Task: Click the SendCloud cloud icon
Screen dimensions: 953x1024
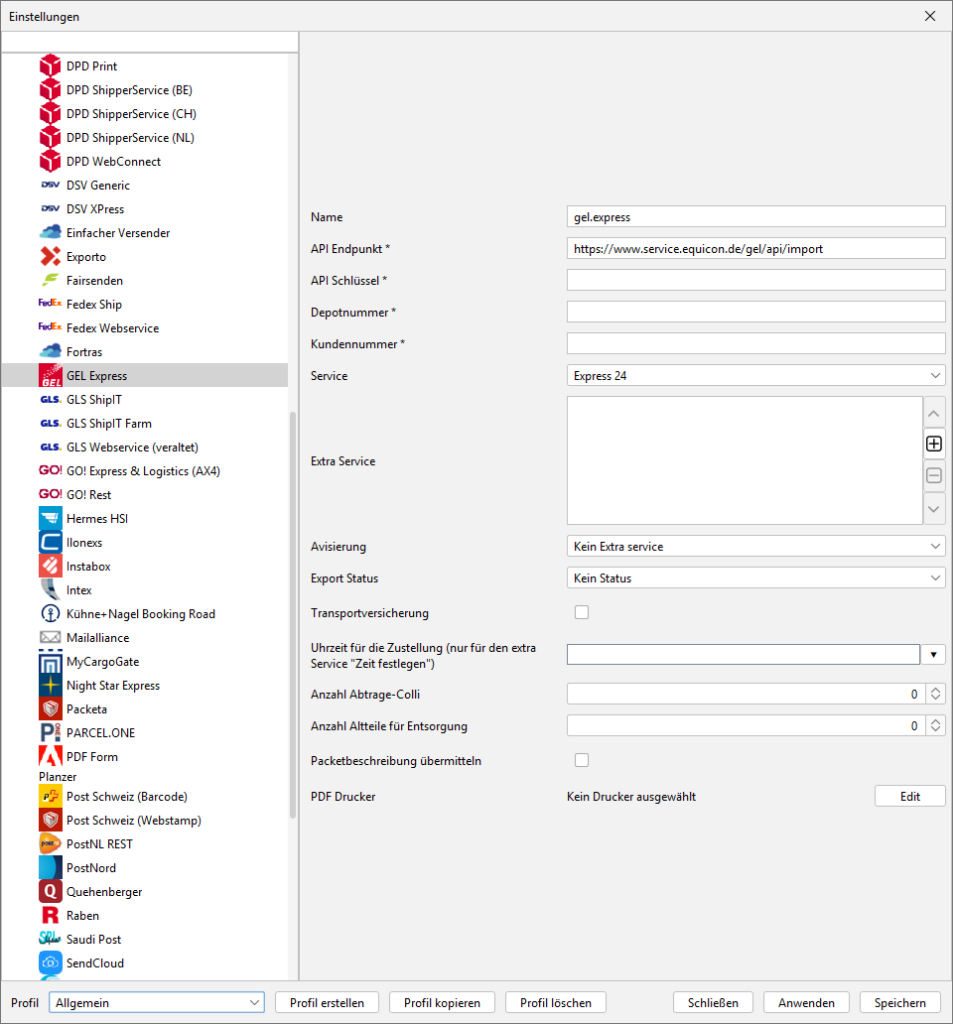Action: [50, 963]
